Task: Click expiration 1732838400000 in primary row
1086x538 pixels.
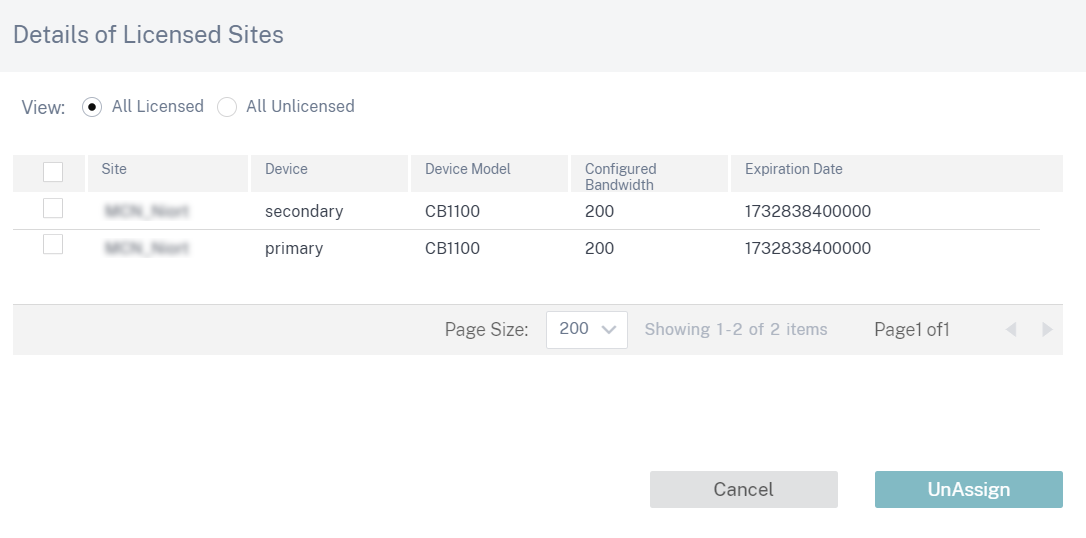Action: 808,248
